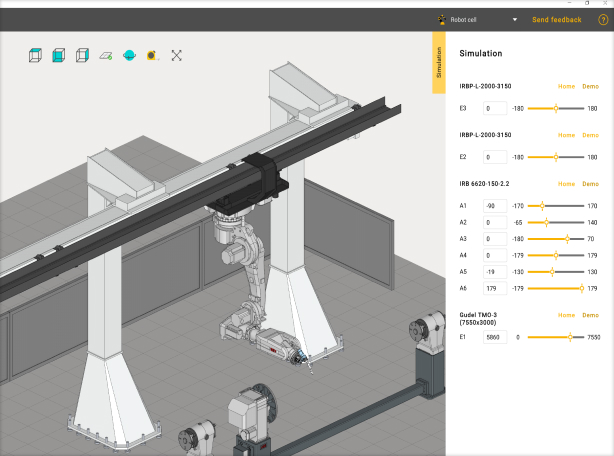
Task: Click the E1 track position slider handle
Action: click(570, 337)
